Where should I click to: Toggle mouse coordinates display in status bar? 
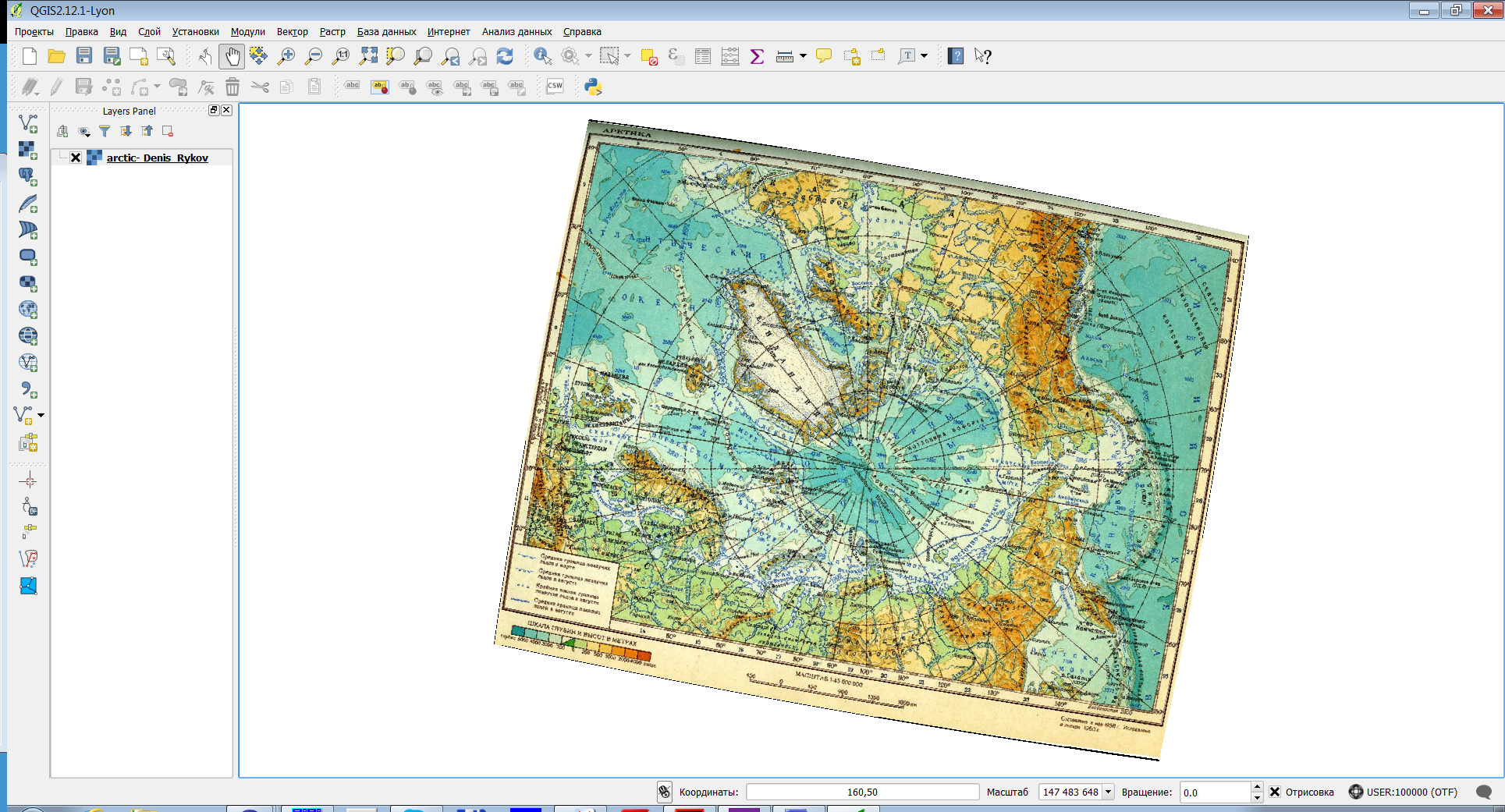tap(664, 792)
